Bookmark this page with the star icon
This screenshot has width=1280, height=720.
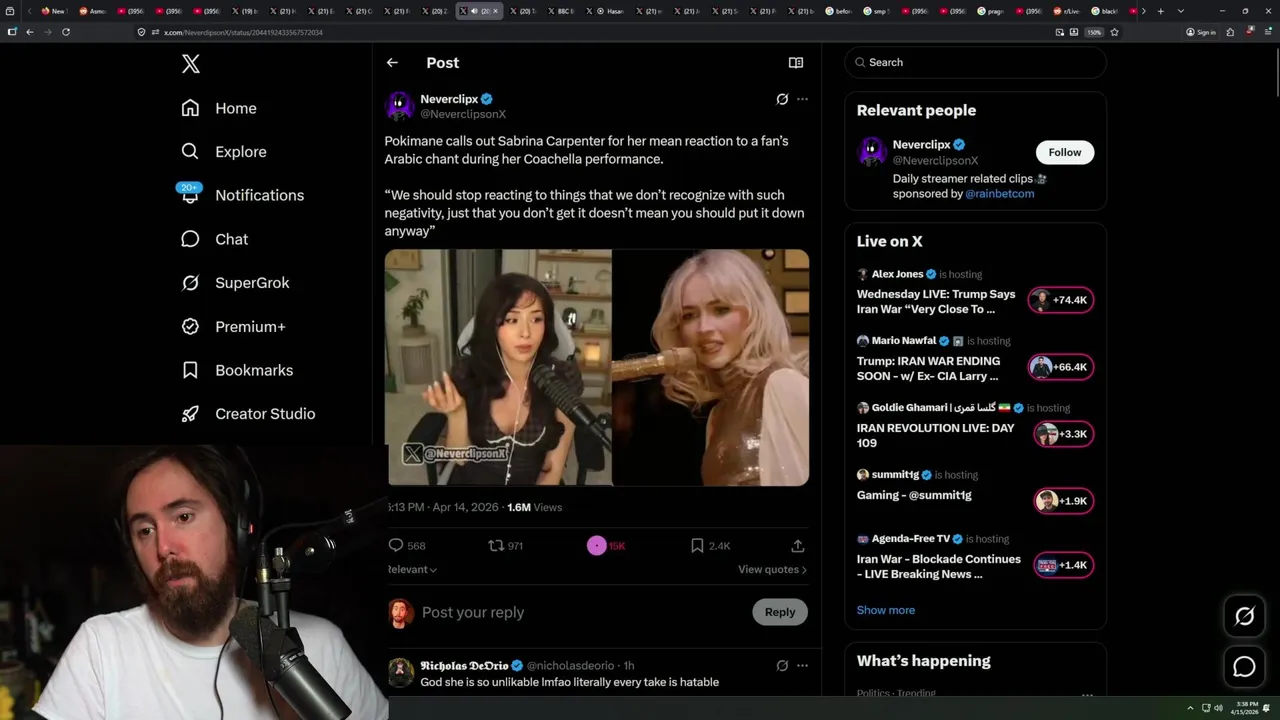1114,32
